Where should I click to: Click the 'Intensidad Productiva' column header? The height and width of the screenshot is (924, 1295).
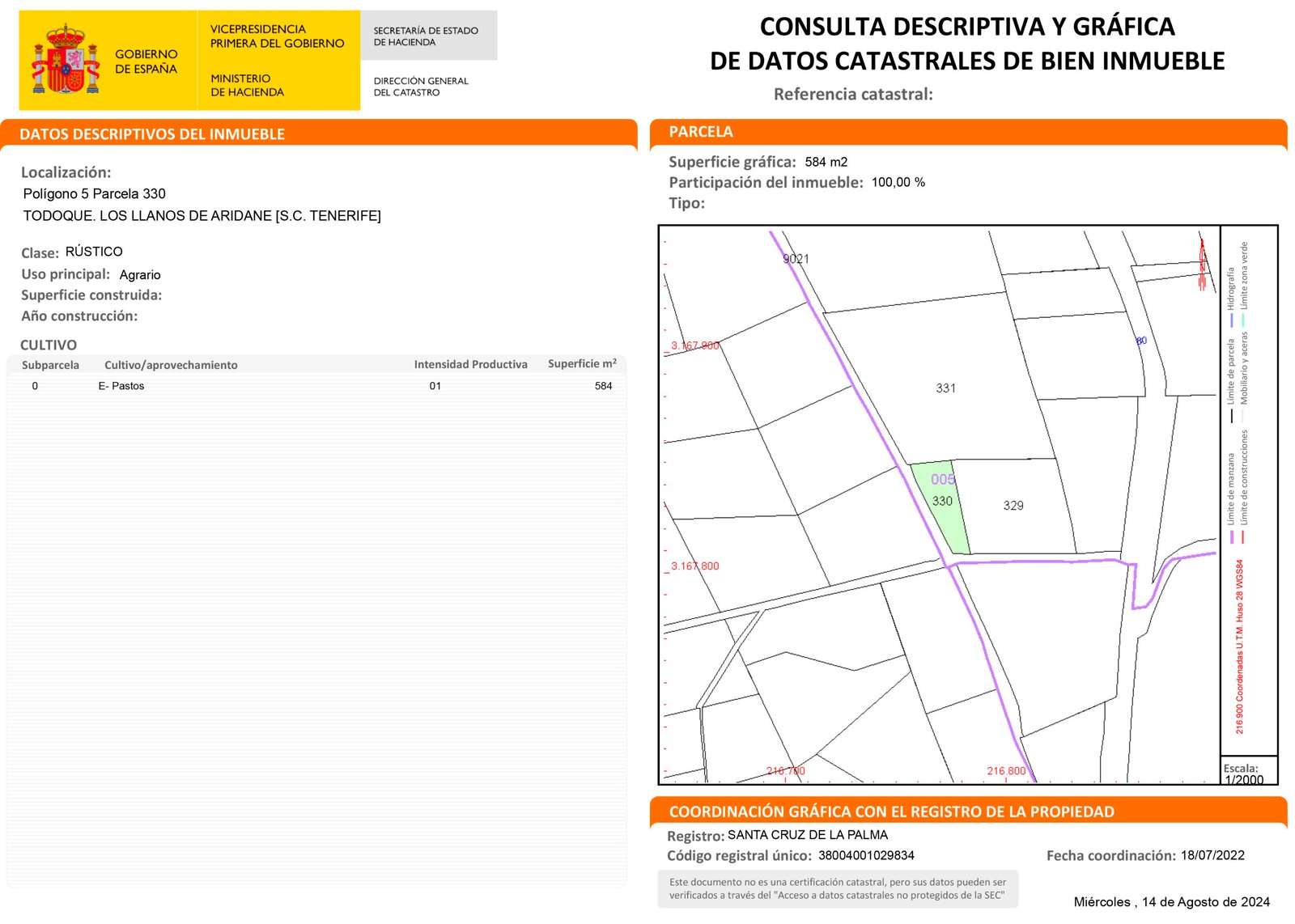[x=471, y=365]
